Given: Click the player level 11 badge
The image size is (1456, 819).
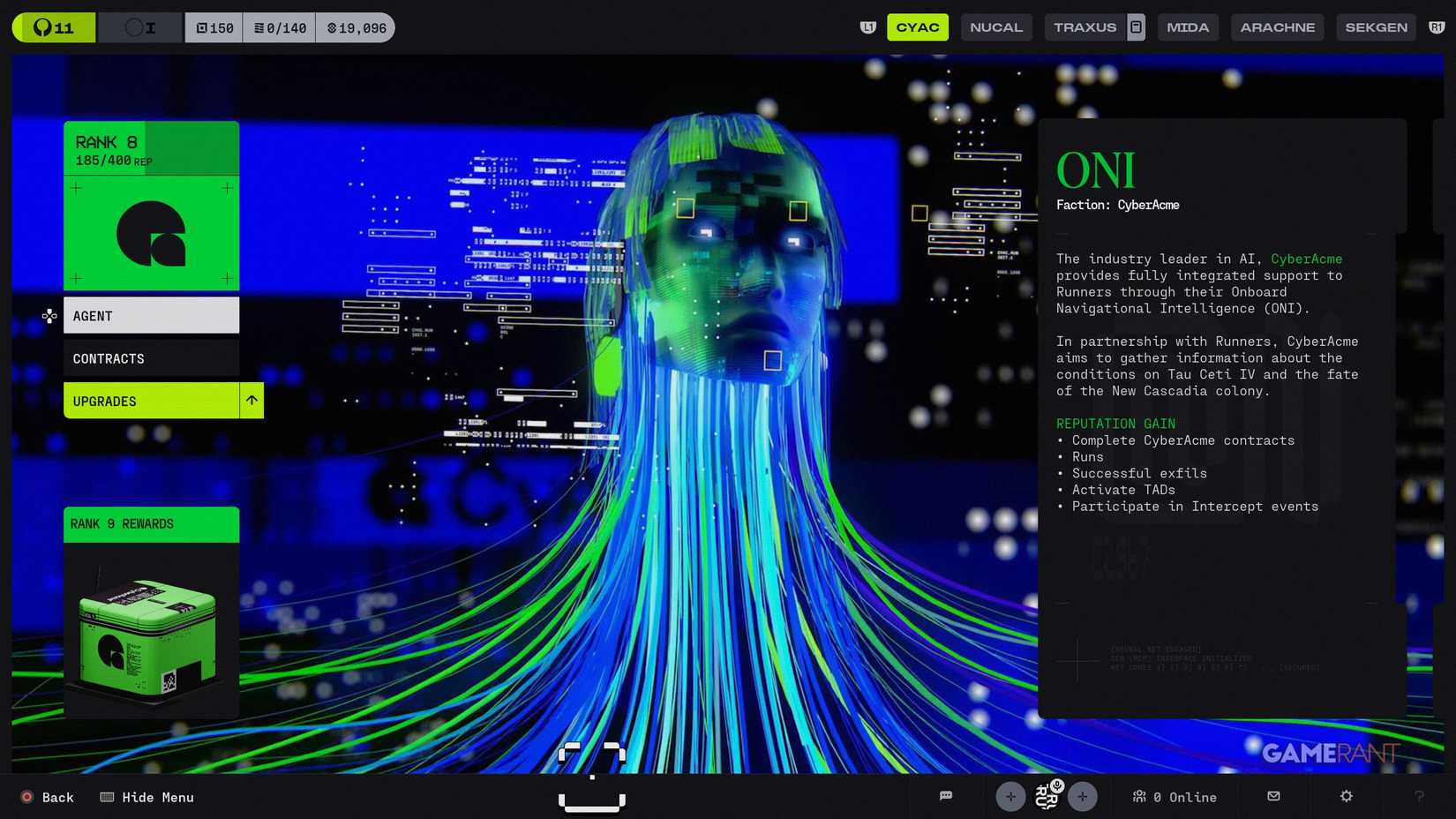Looking at the screenshot, I should click(x=54, y=28).
